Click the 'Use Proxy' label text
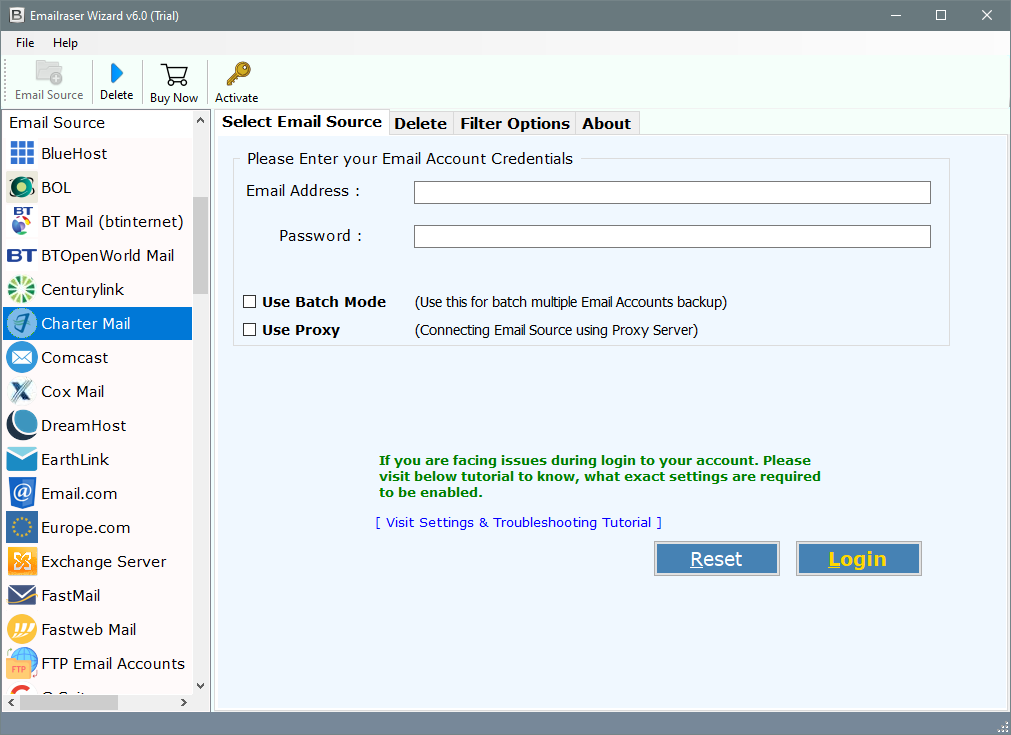 coord(300,330)
